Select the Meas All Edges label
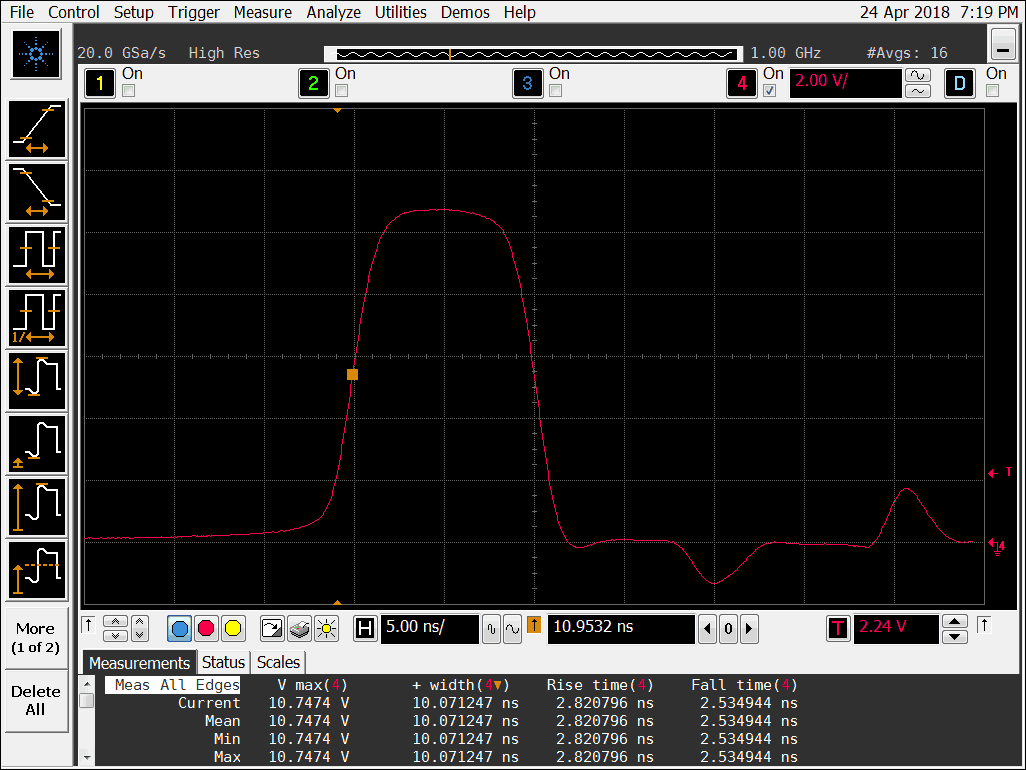The image size is (1026, 770). tap(173, 685)
